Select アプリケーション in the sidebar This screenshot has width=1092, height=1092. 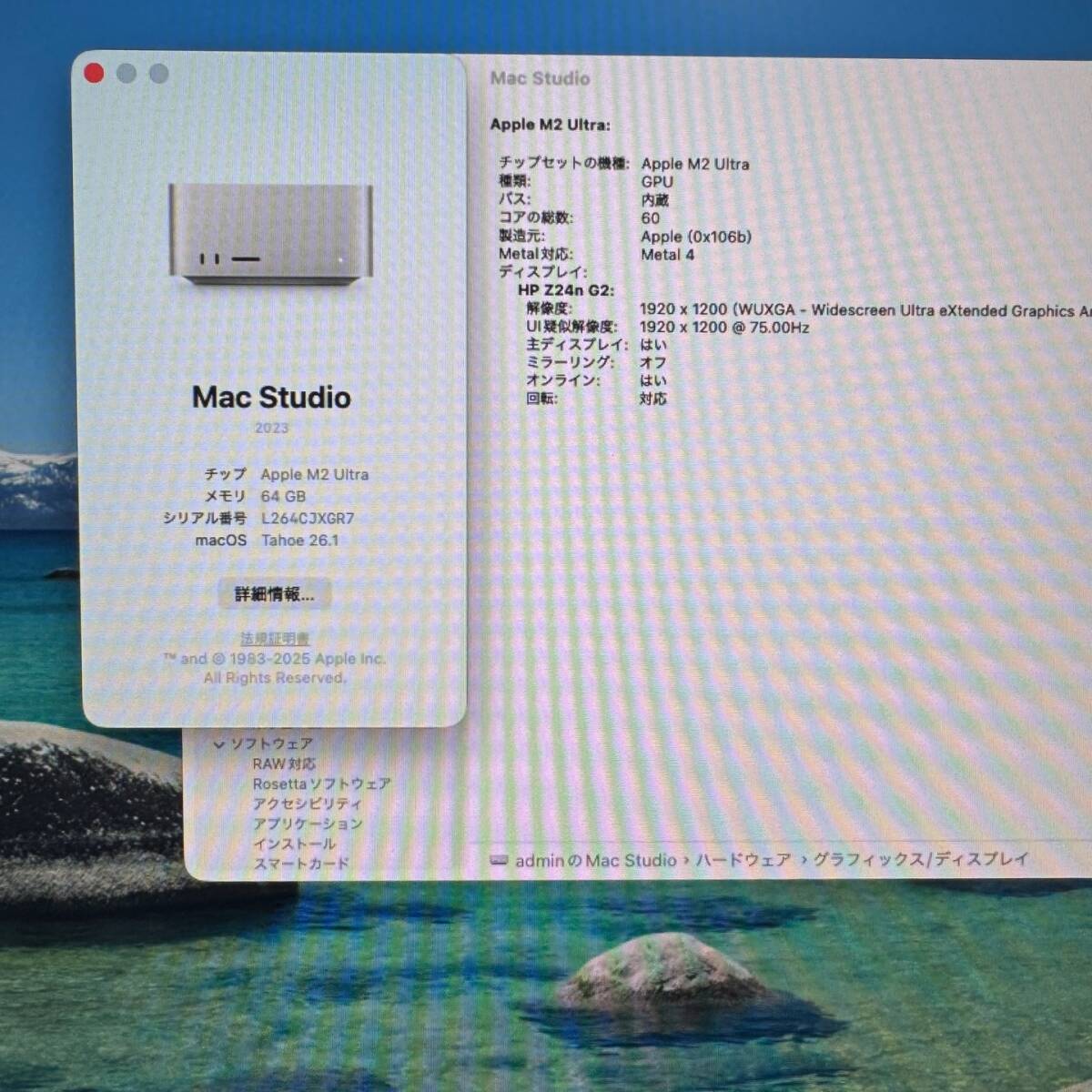coord(308,824)
